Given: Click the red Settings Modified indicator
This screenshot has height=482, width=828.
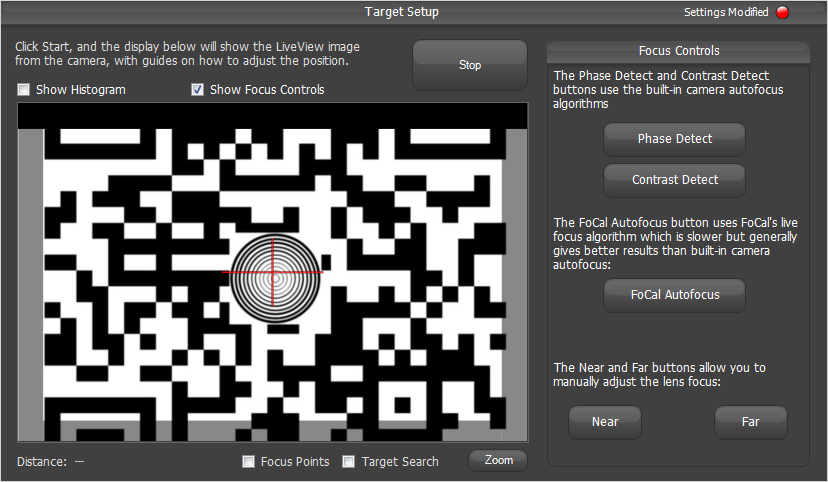Looking at the screenshot, I should tap(782, 13).
